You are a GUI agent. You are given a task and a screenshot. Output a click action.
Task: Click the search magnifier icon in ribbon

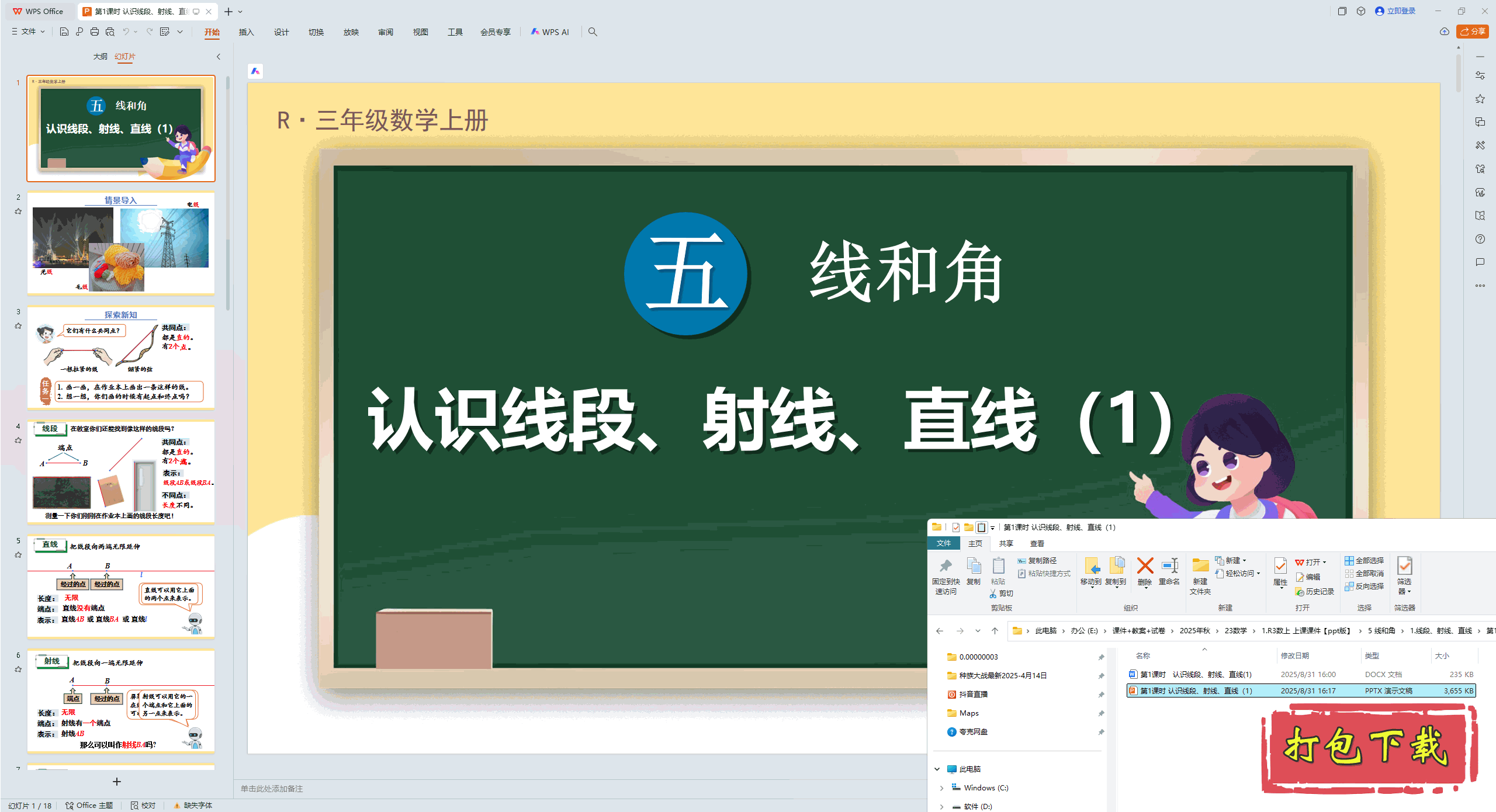[x=593, y=32]
